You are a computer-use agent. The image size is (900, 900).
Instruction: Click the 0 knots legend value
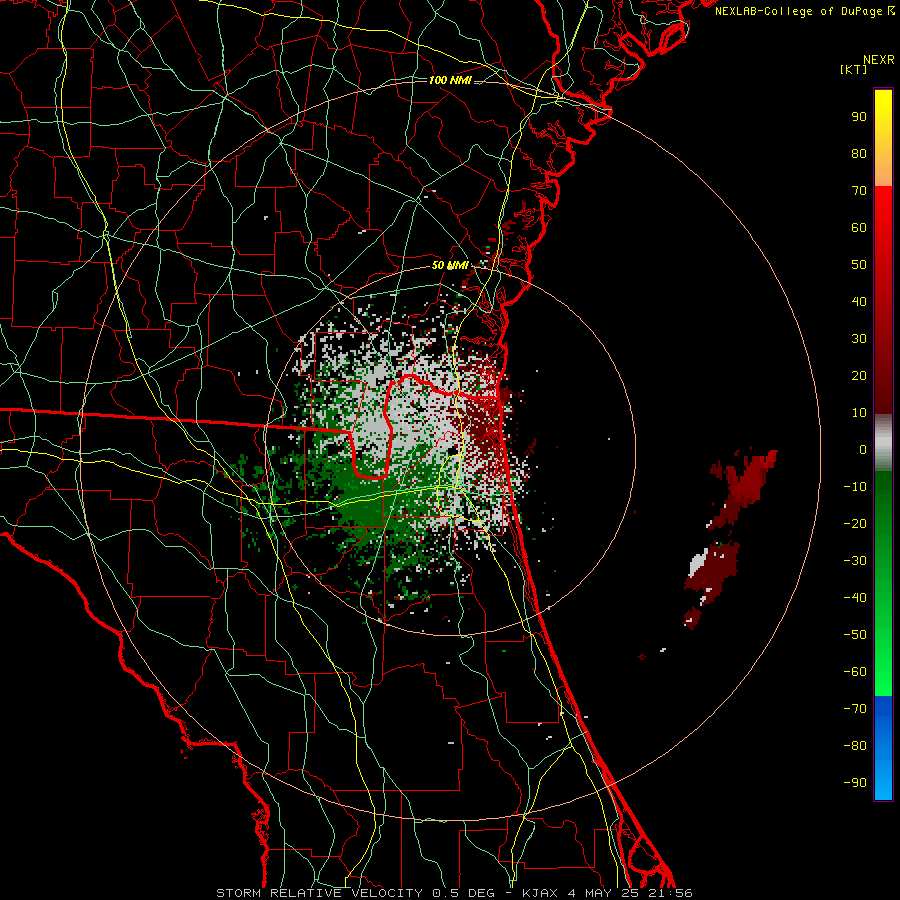863,450
